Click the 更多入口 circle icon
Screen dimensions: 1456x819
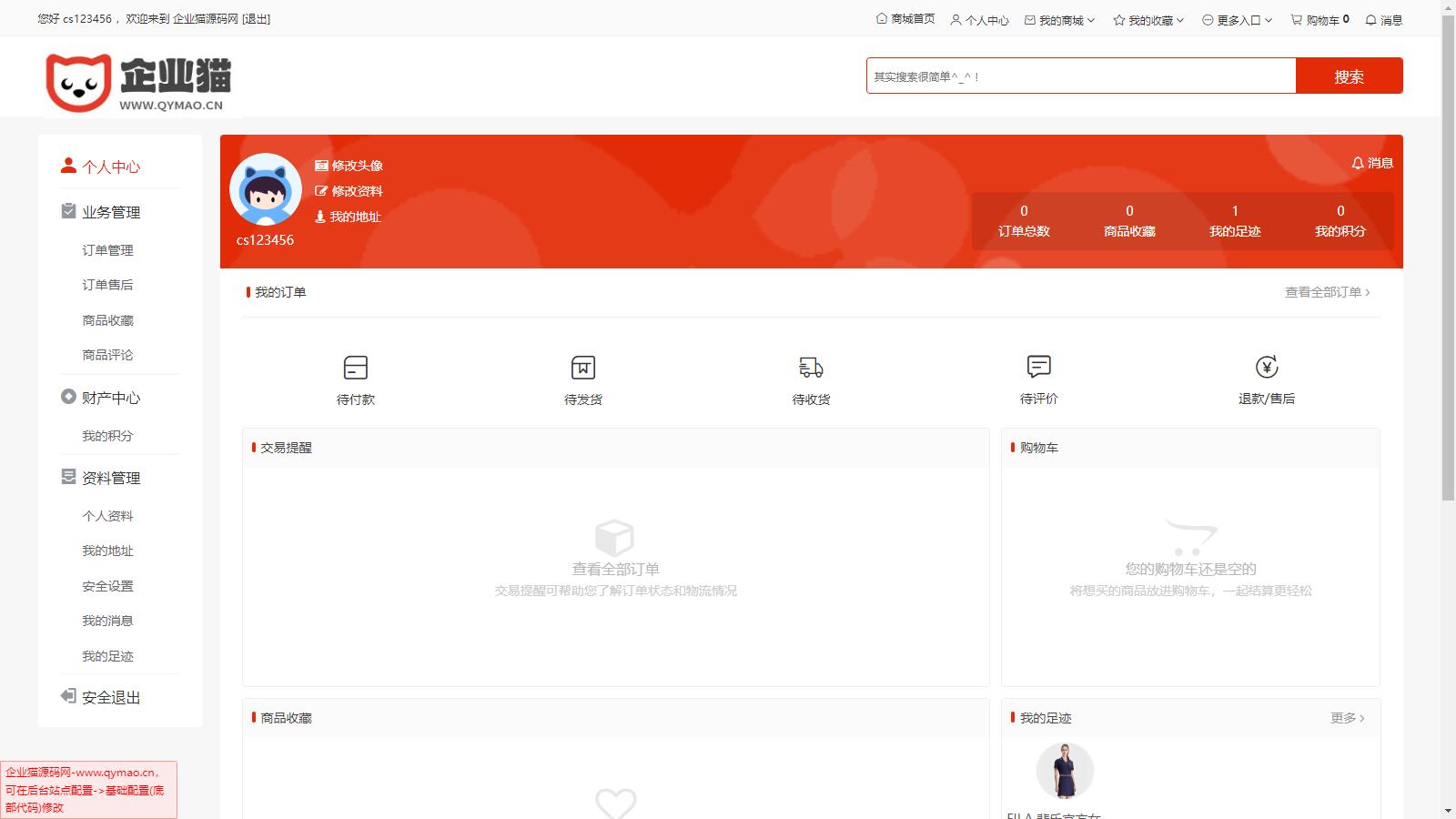(1208, 20)
